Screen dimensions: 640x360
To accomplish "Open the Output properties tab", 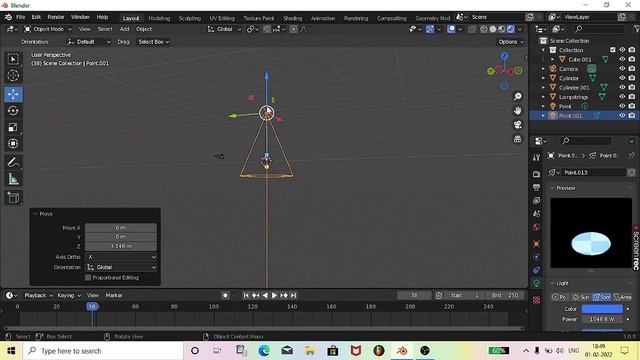I will pyautogui.click(x=536, y=187).
